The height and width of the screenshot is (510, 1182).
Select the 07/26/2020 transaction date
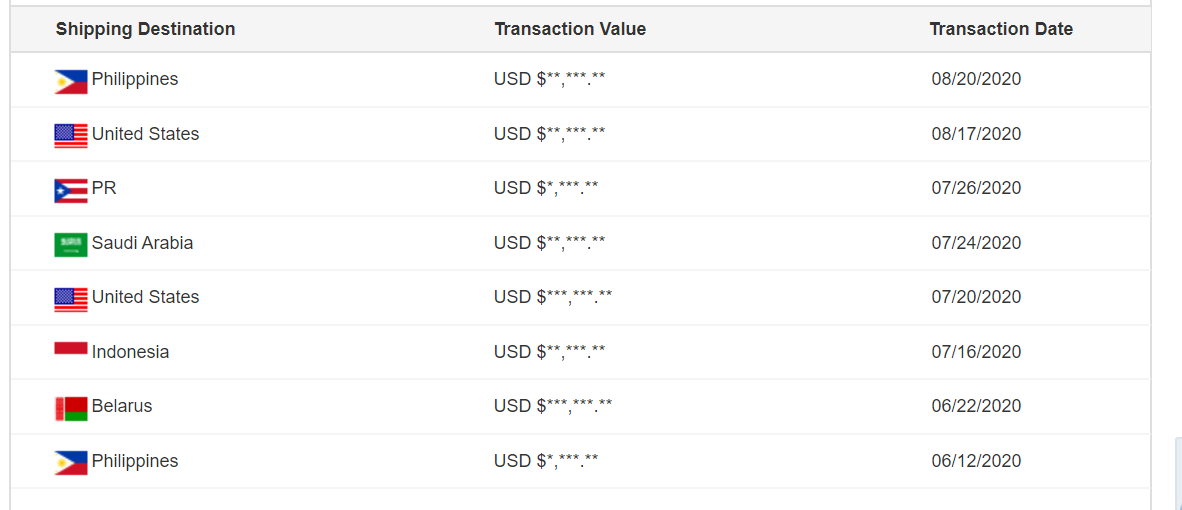[x=976, y=188]
